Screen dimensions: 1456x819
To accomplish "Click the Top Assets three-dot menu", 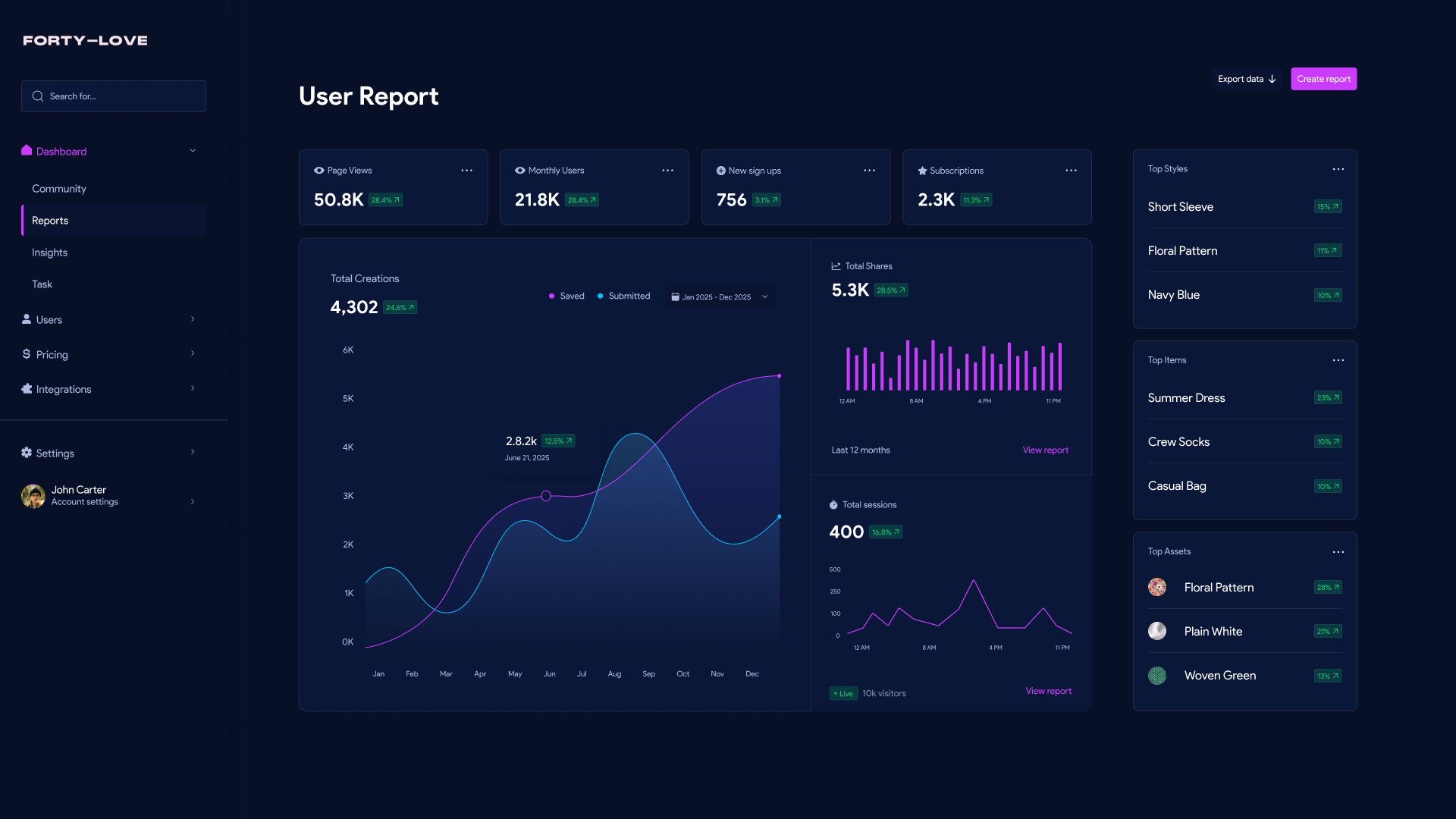I will (x=1338, y=552).
